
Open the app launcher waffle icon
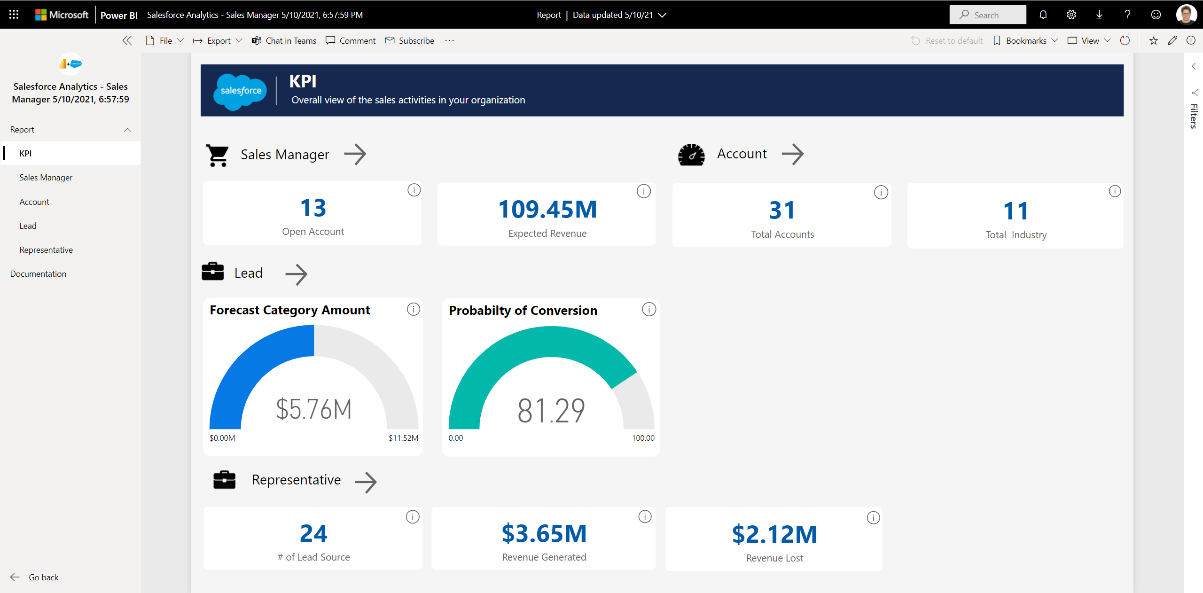pos(14,15)
